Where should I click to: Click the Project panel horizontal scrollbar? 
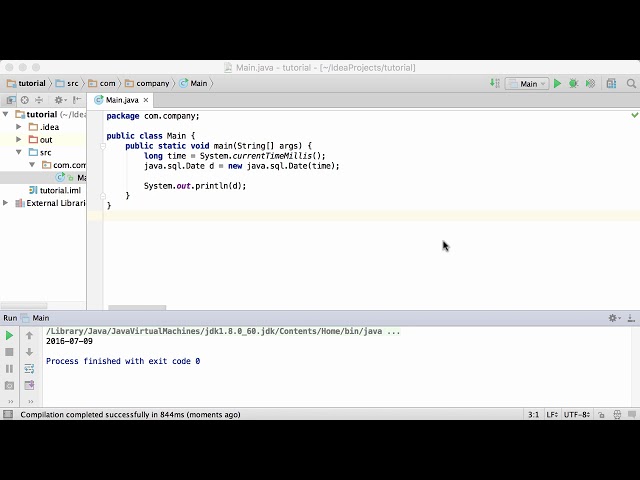(x=24, y=305)
